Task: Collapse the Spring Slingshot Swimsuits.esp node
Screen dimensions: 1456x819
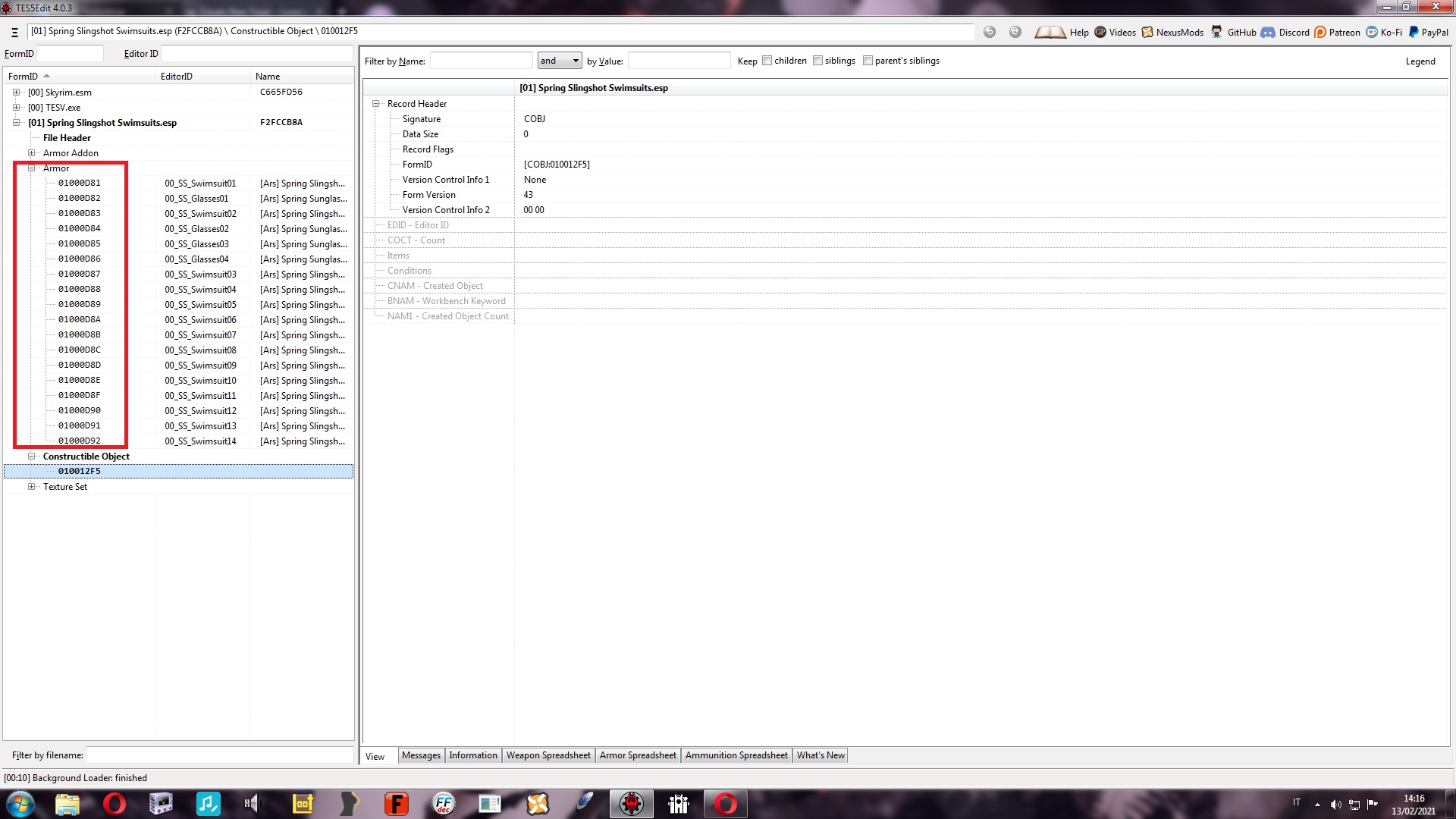Action: point(16,123)
